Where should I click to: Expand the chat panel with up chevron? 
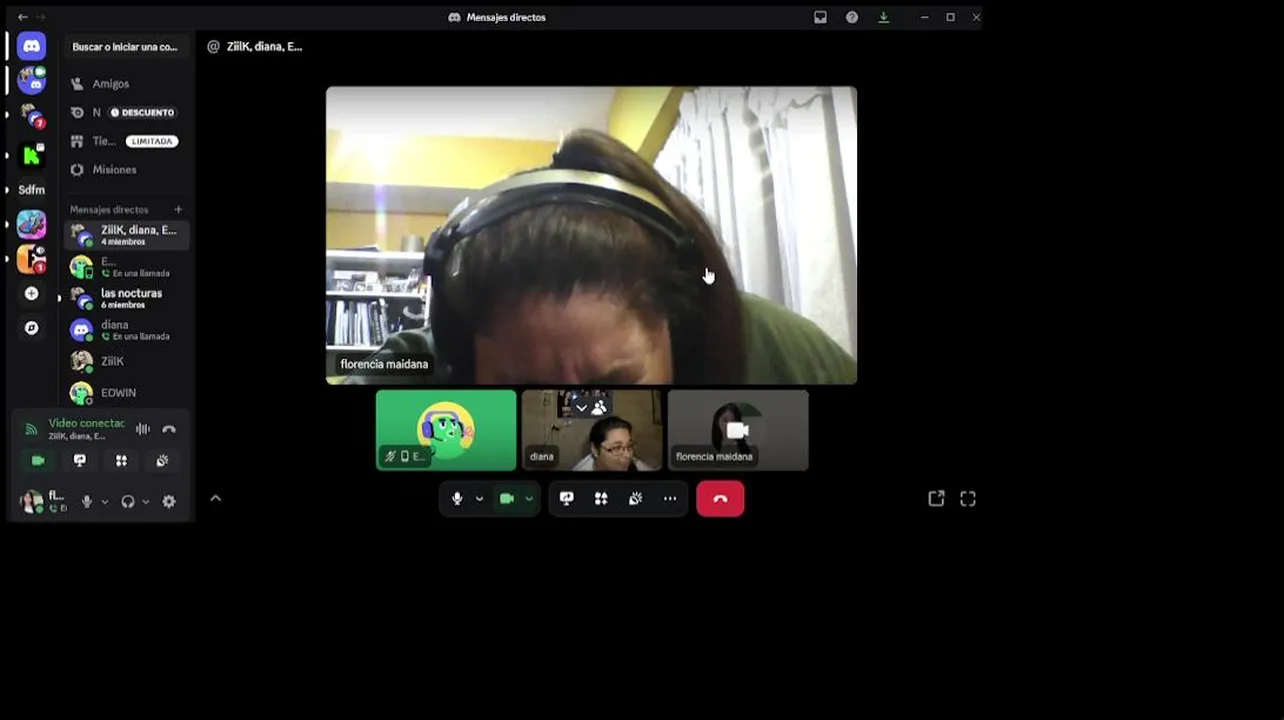point(215,498)
